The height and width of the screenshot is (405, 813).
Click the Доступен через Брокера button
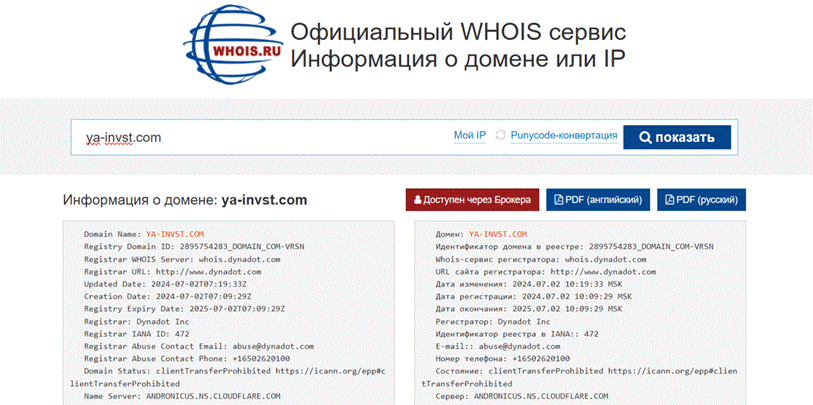coord(472,200)
